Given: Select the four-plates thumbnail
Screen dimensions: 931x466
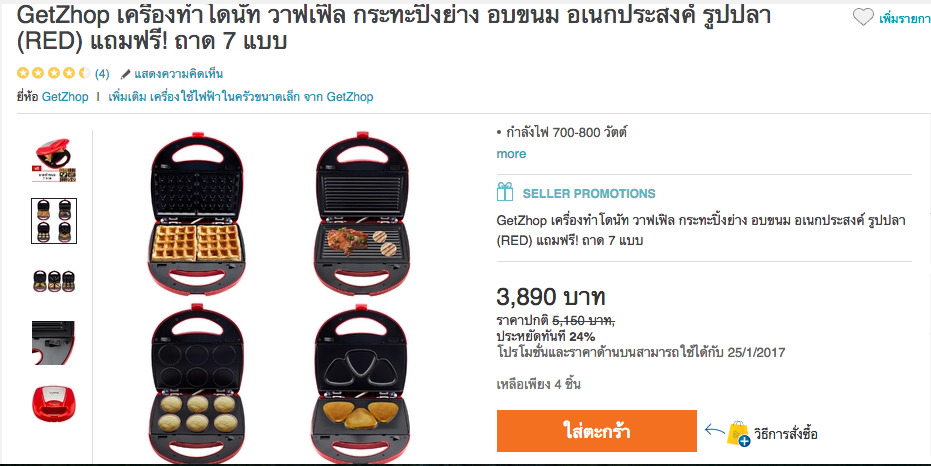Looking at the screenshot, I should click(54, 221).
